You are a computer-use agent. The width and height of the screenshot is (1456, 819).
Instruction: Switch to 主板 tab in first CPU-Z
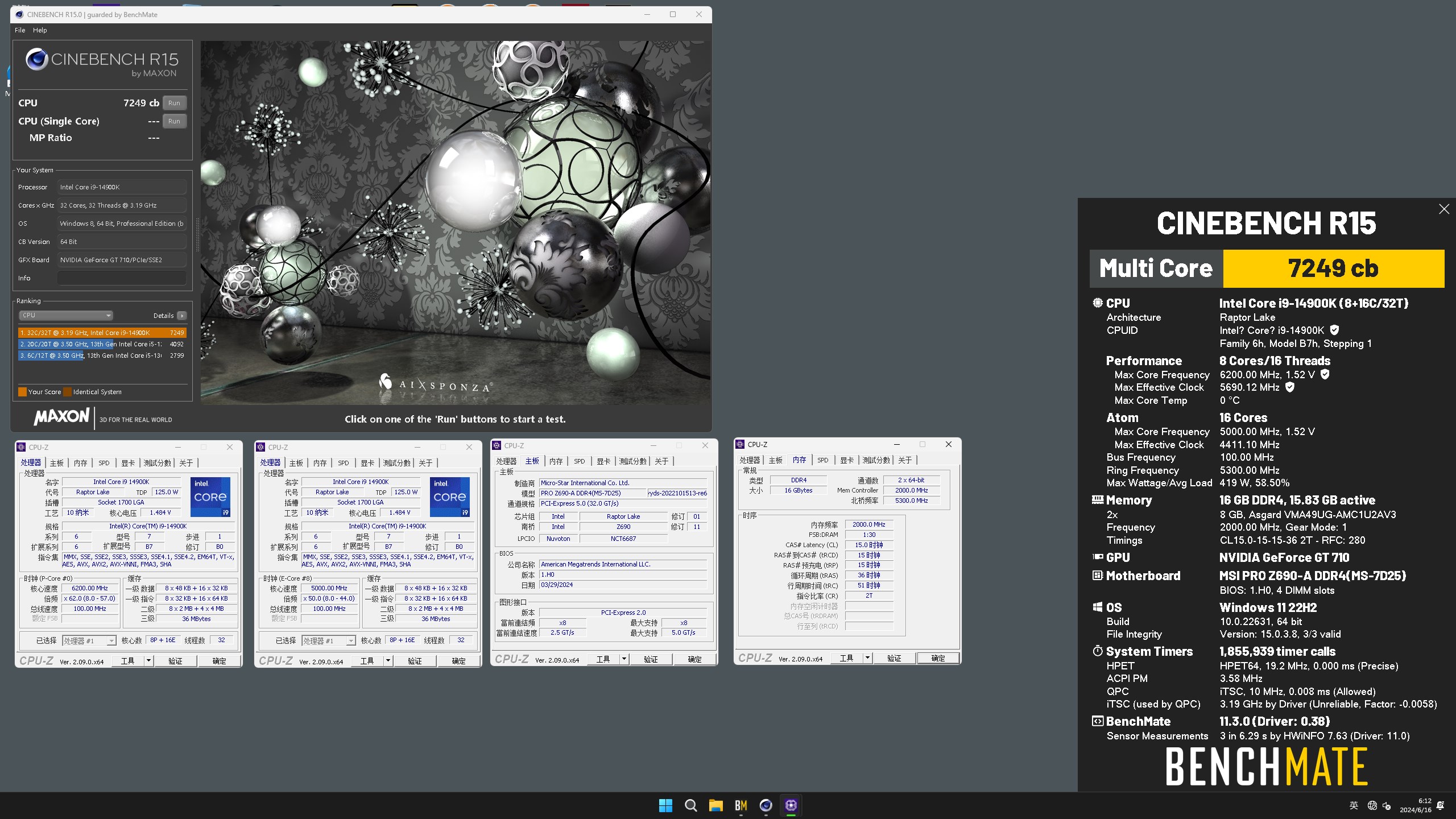(x=57, y=463)
